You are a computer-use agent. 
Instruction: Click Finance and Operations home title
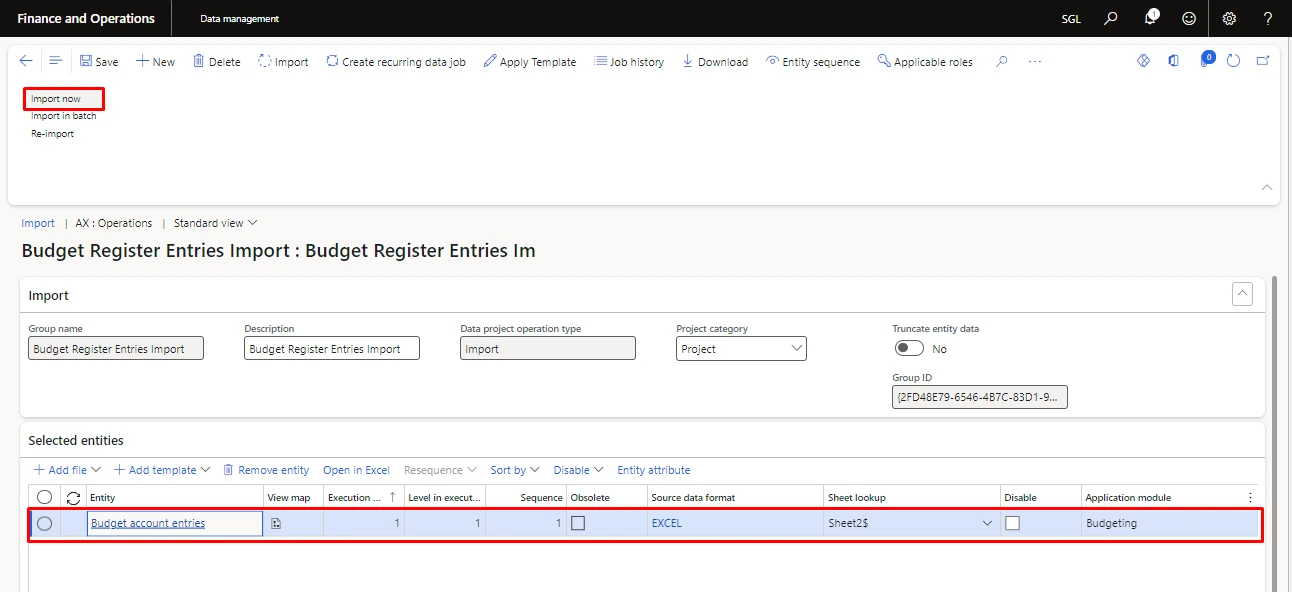coord(86,18)
